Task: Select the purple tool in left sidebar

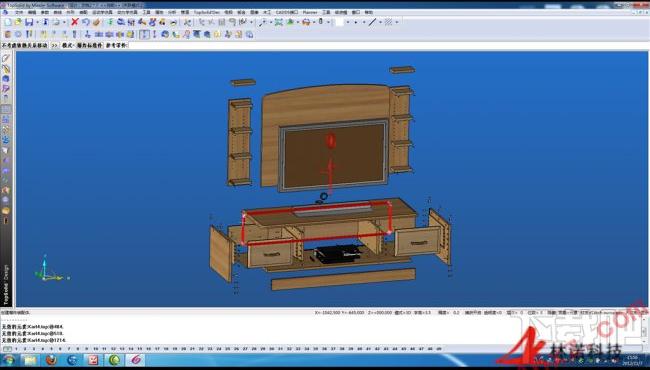Action: [x=6, y=89]
